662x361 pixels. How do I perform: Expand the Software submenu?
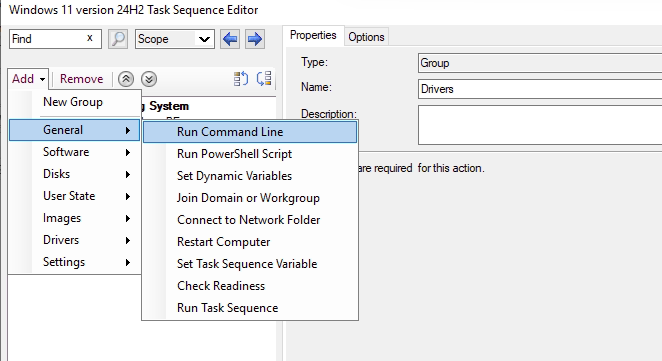pyautogui.click(x=74, y=152)
